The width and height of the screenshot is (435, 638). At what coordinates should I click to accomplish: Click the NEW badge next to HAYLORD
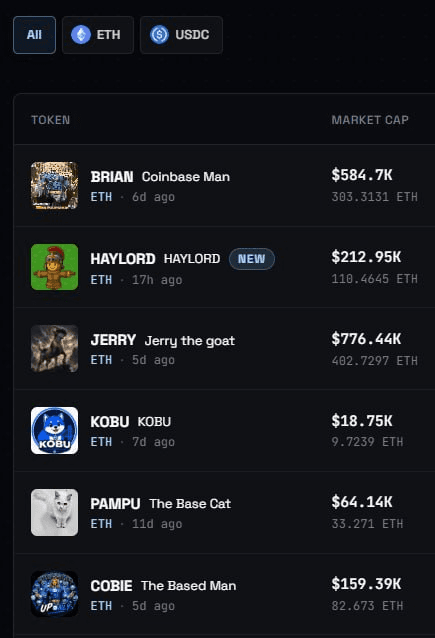pyautogui.click(x=252, y=259)
